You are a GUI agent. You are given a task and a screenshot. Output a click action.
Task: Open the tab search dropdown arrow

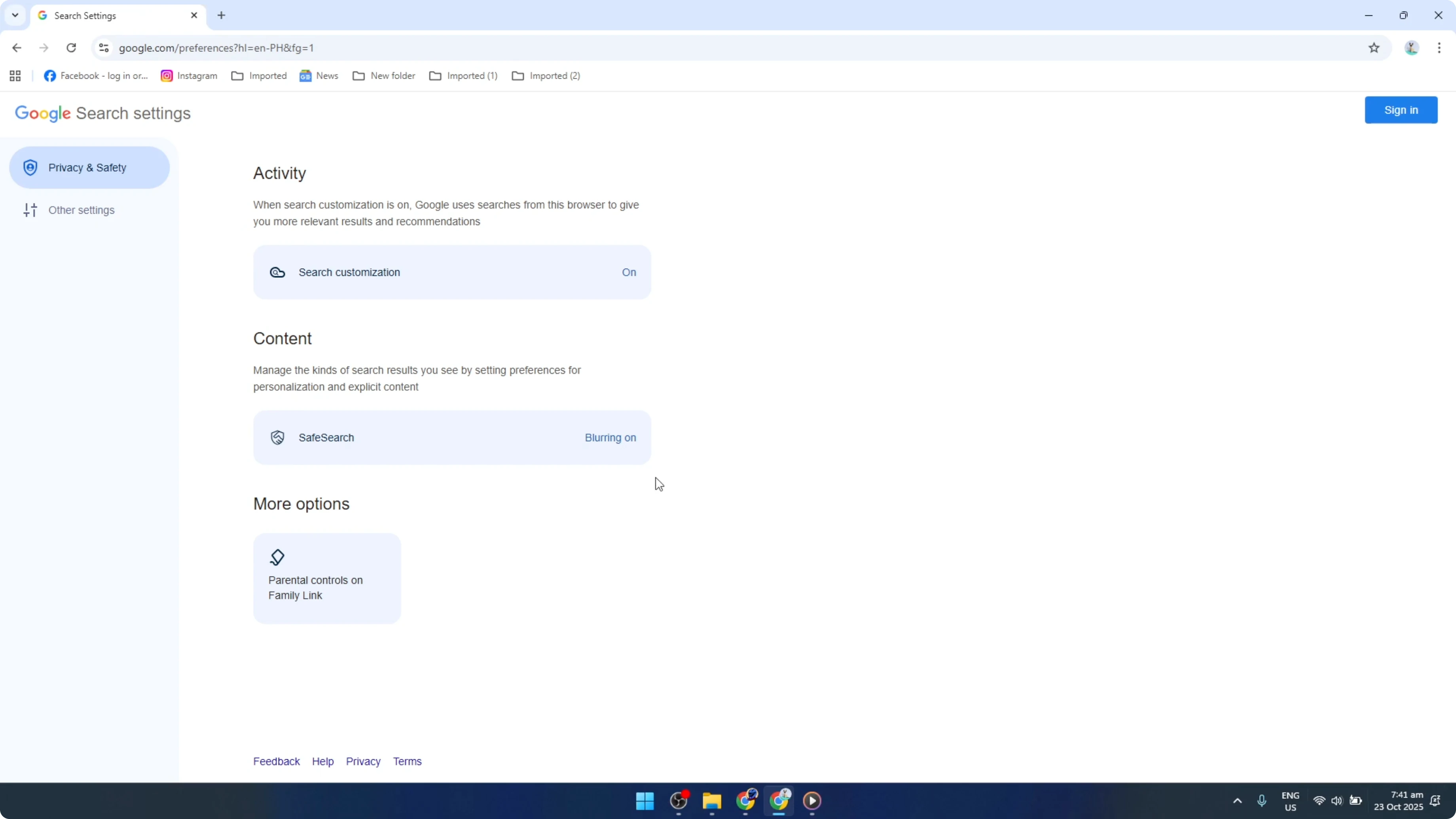15,15
